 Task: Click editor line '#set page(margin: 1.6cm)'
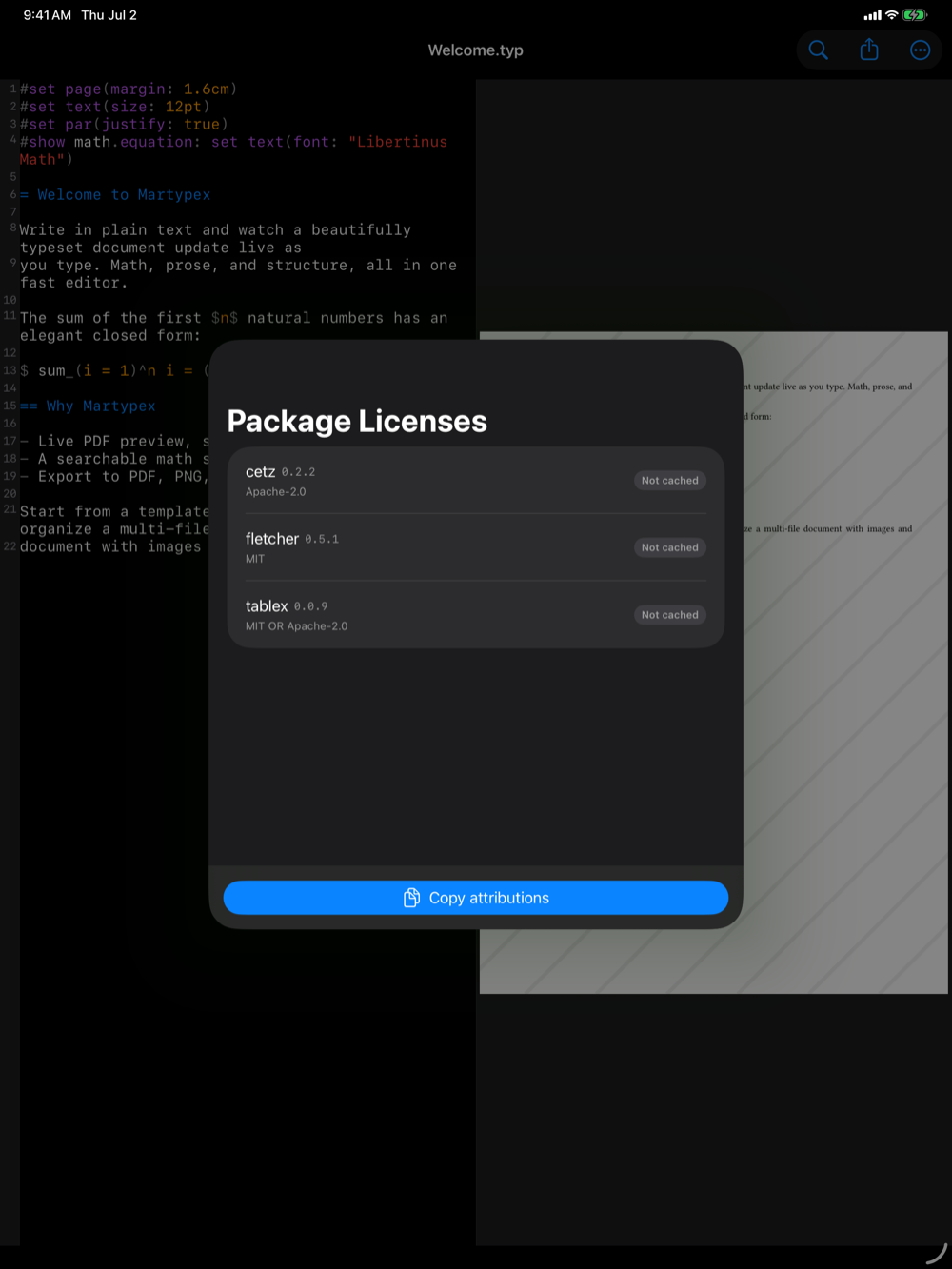click(129, 89)
